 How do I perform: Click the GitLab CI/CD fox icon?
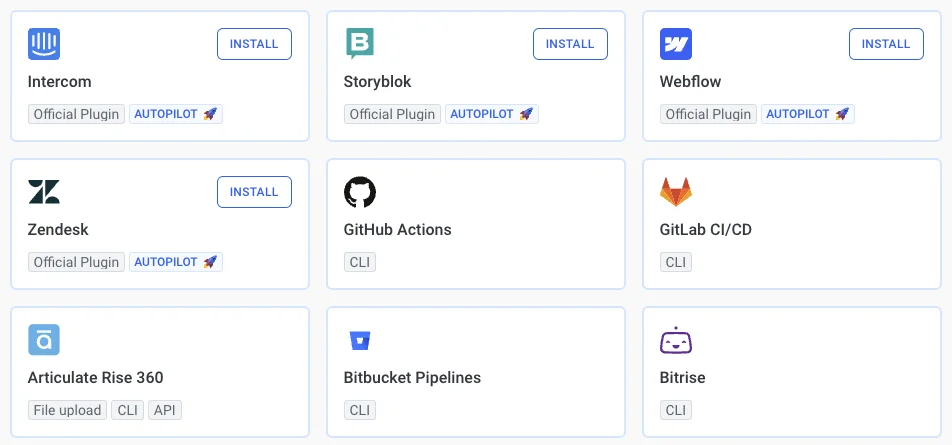pyautogui.click(x=676, y=192)
